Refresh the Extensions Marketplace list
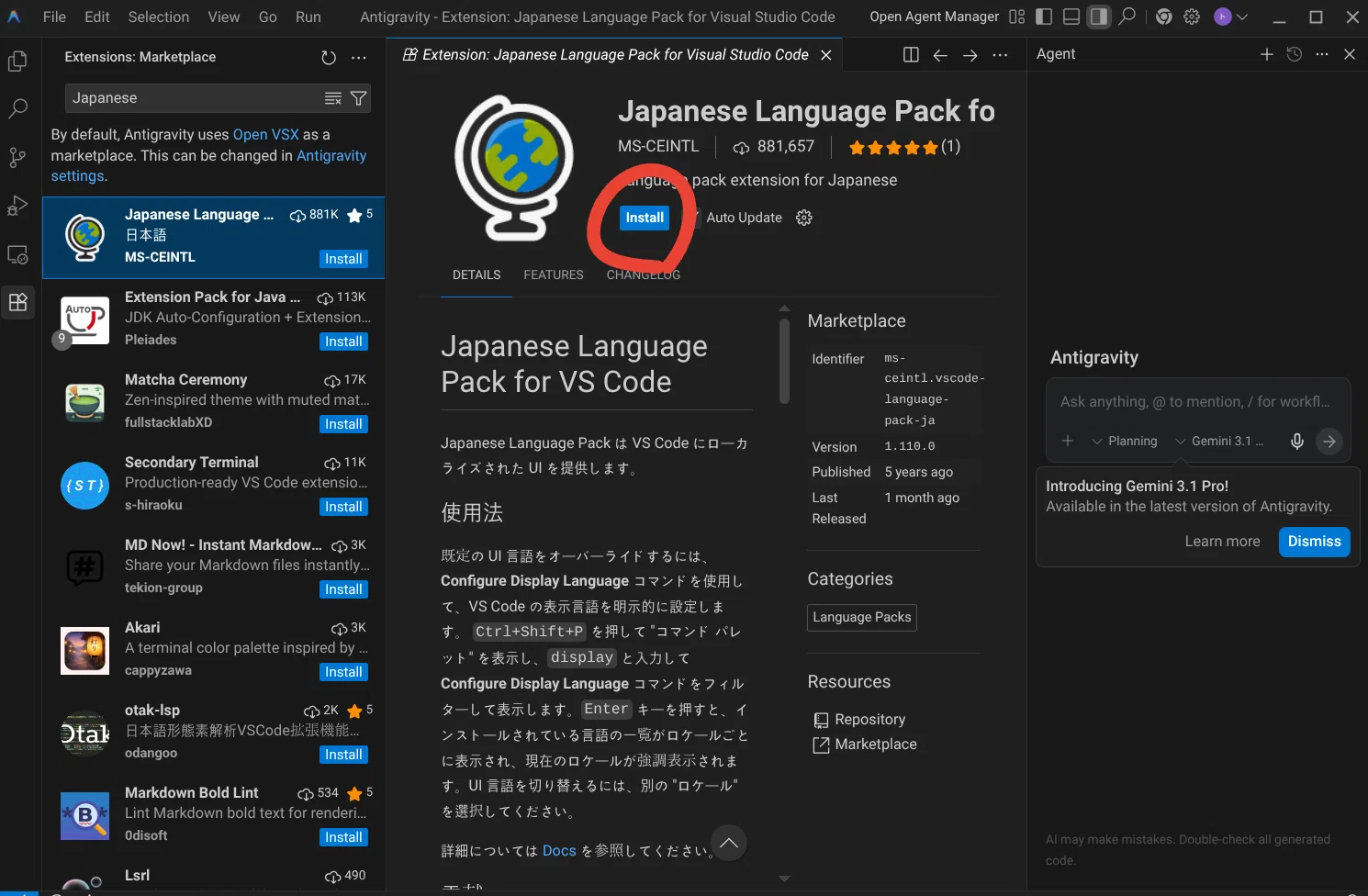This screenshot has height=896, width=1368. (329, 58)
